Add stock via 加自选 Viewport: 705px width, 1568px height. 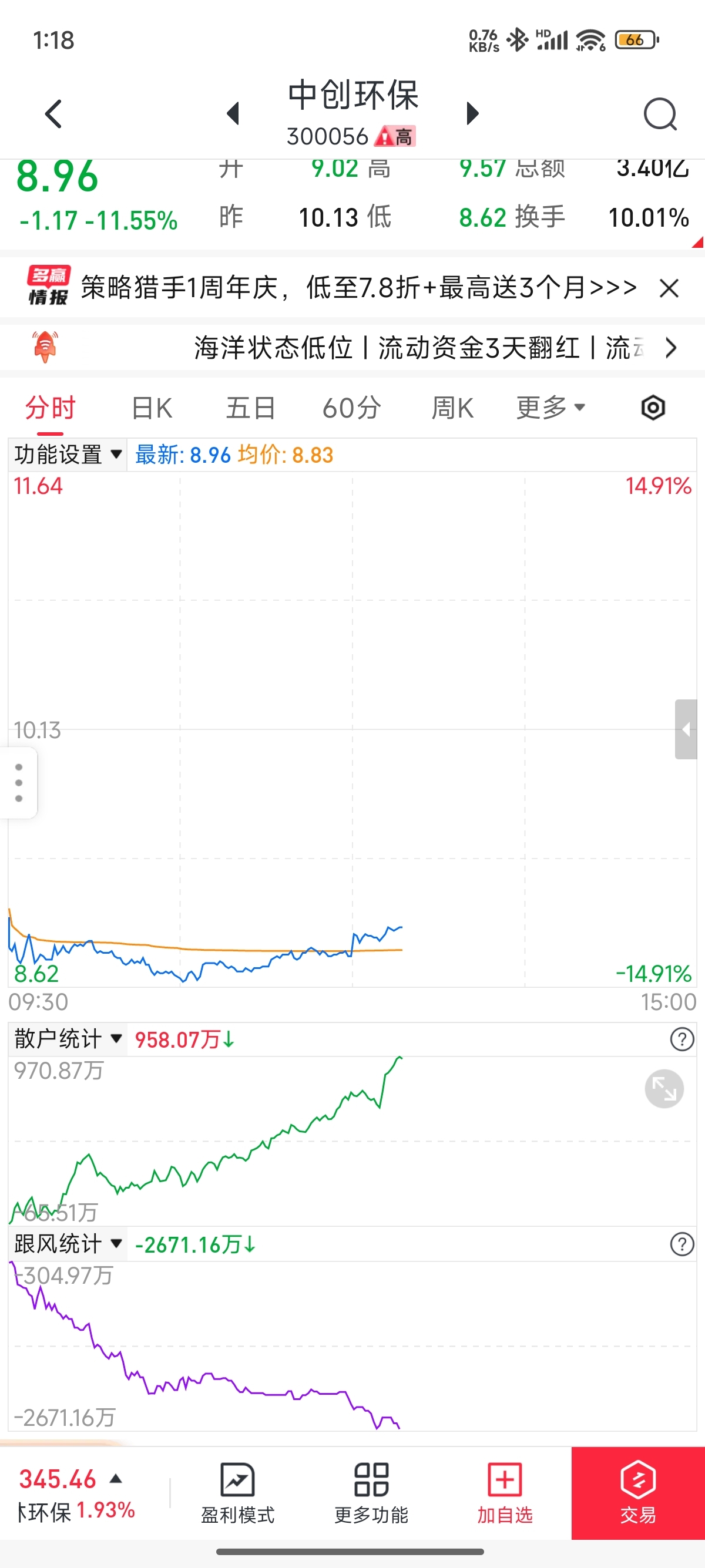click(505, 1492)
